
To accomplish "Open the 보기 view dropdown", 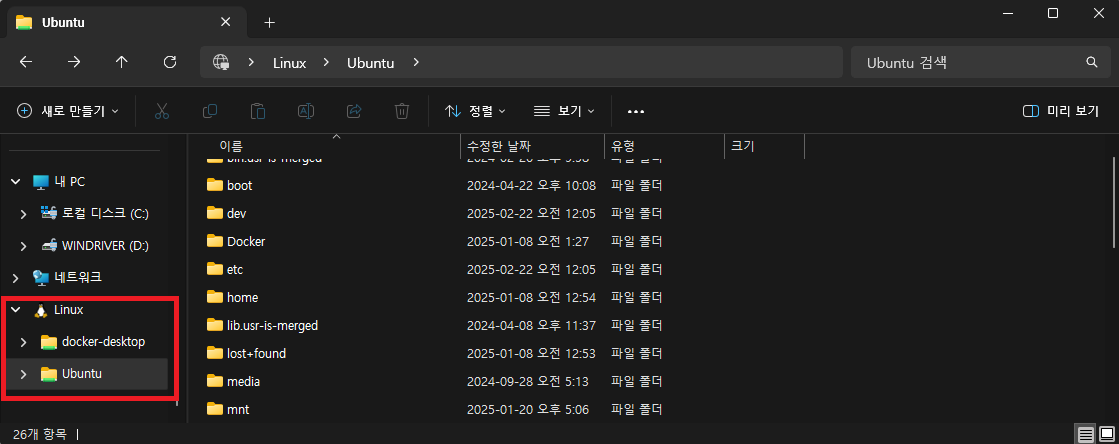I will [x=564, y=111].
